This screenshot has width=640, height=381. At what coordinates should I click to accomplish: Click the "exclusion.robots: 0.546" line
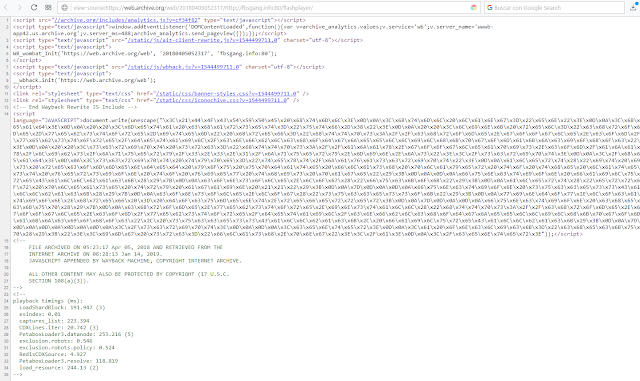point(56,341)
